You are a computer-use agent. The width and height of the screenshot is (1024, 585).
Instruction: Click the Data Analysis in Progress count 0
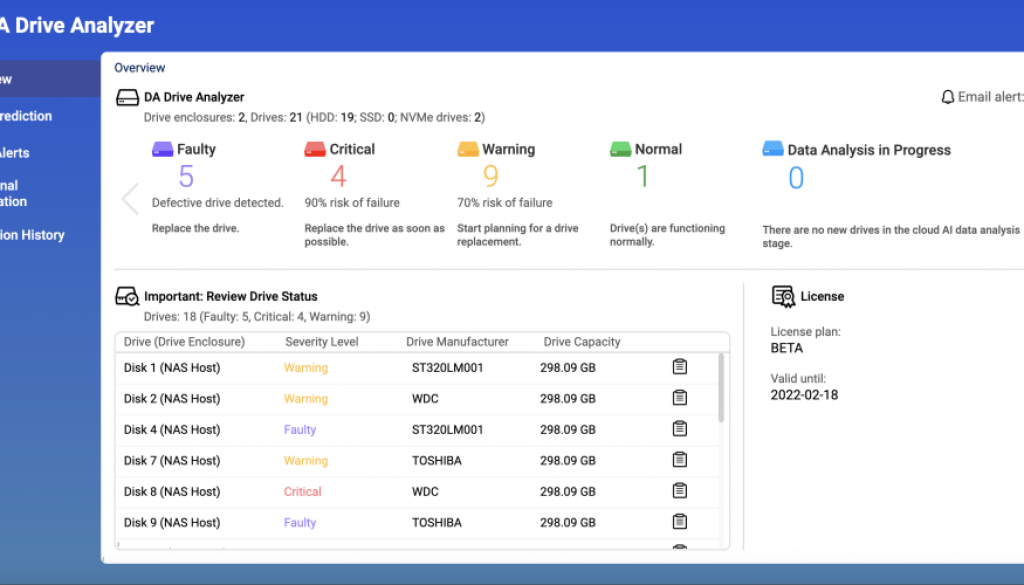point(796,178)
